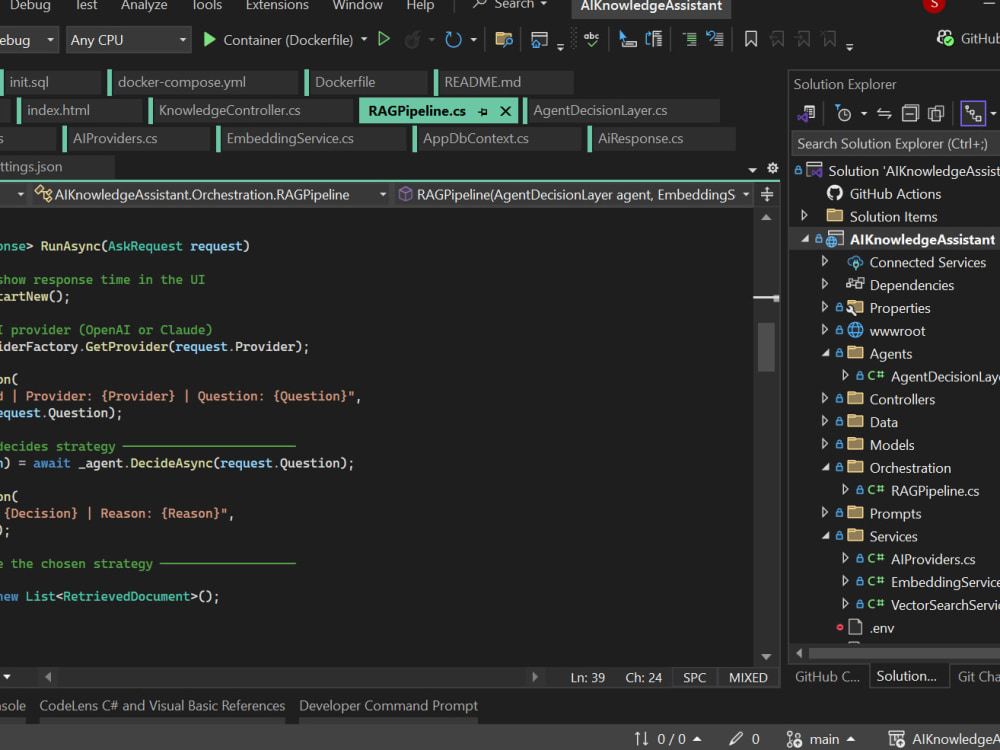Open the README.md tab
The height and width of the screenshot is (750, 1000).
click(x=504, y=83)
